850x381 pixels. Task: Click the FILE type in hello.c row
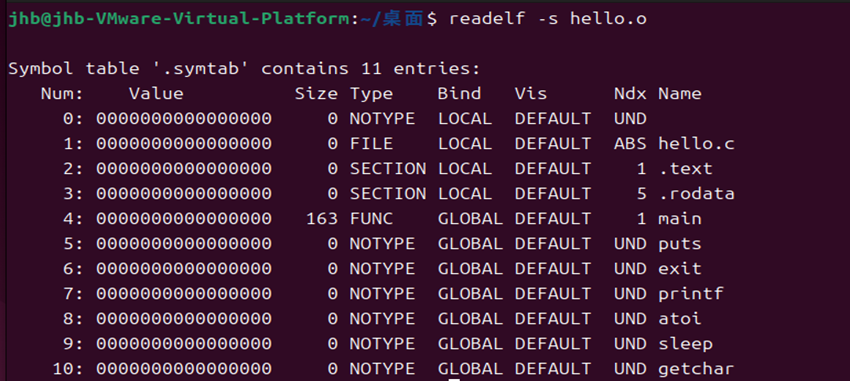click(371, 144)
